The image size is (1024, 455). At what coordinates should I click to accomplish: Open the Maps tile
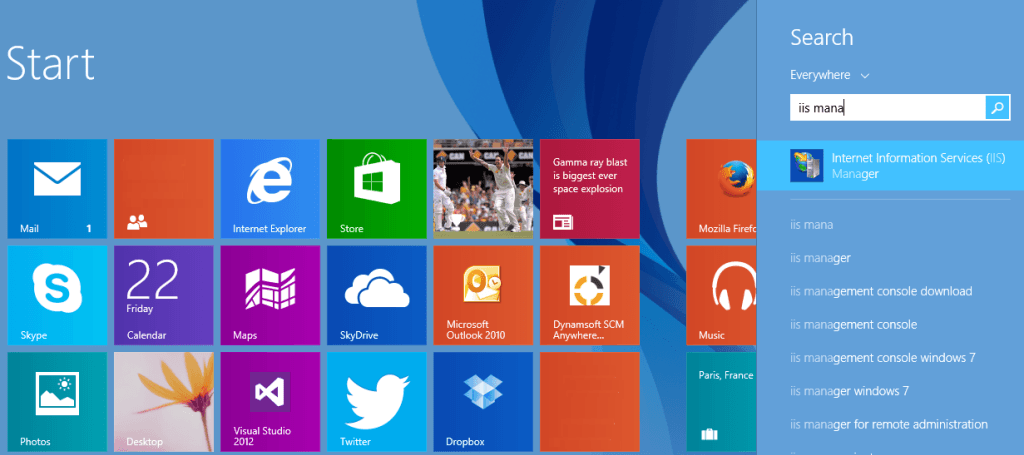pos(270,295)
